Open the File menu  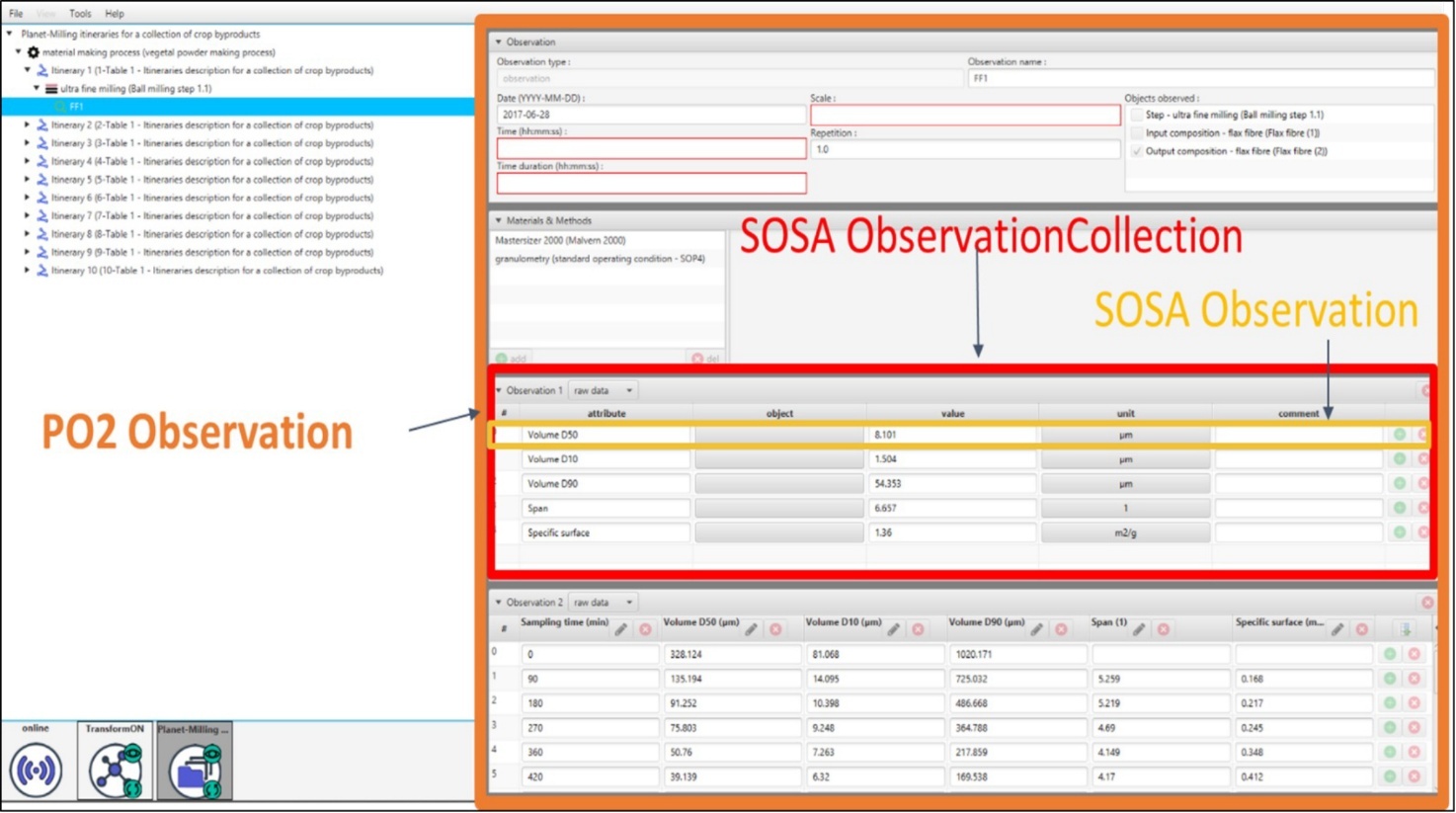(16, 14)
